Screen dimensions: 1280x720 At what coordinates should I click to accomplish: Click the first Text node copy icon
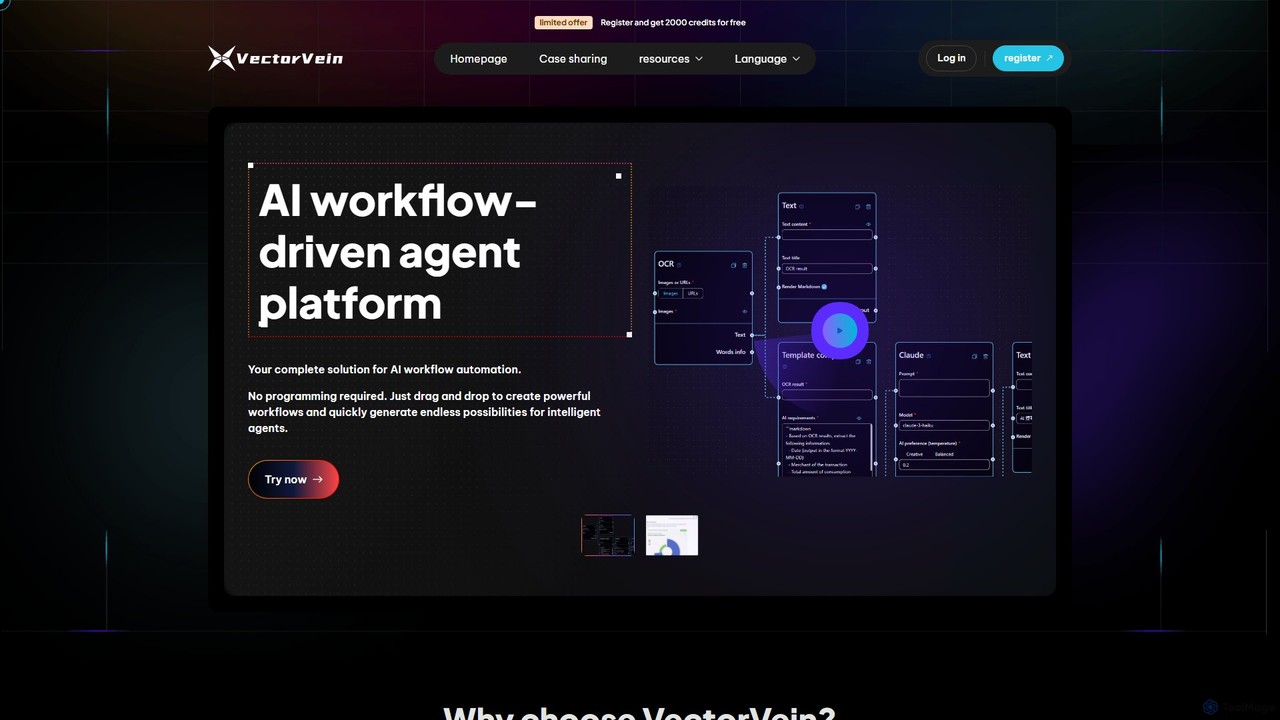(857, 207)
